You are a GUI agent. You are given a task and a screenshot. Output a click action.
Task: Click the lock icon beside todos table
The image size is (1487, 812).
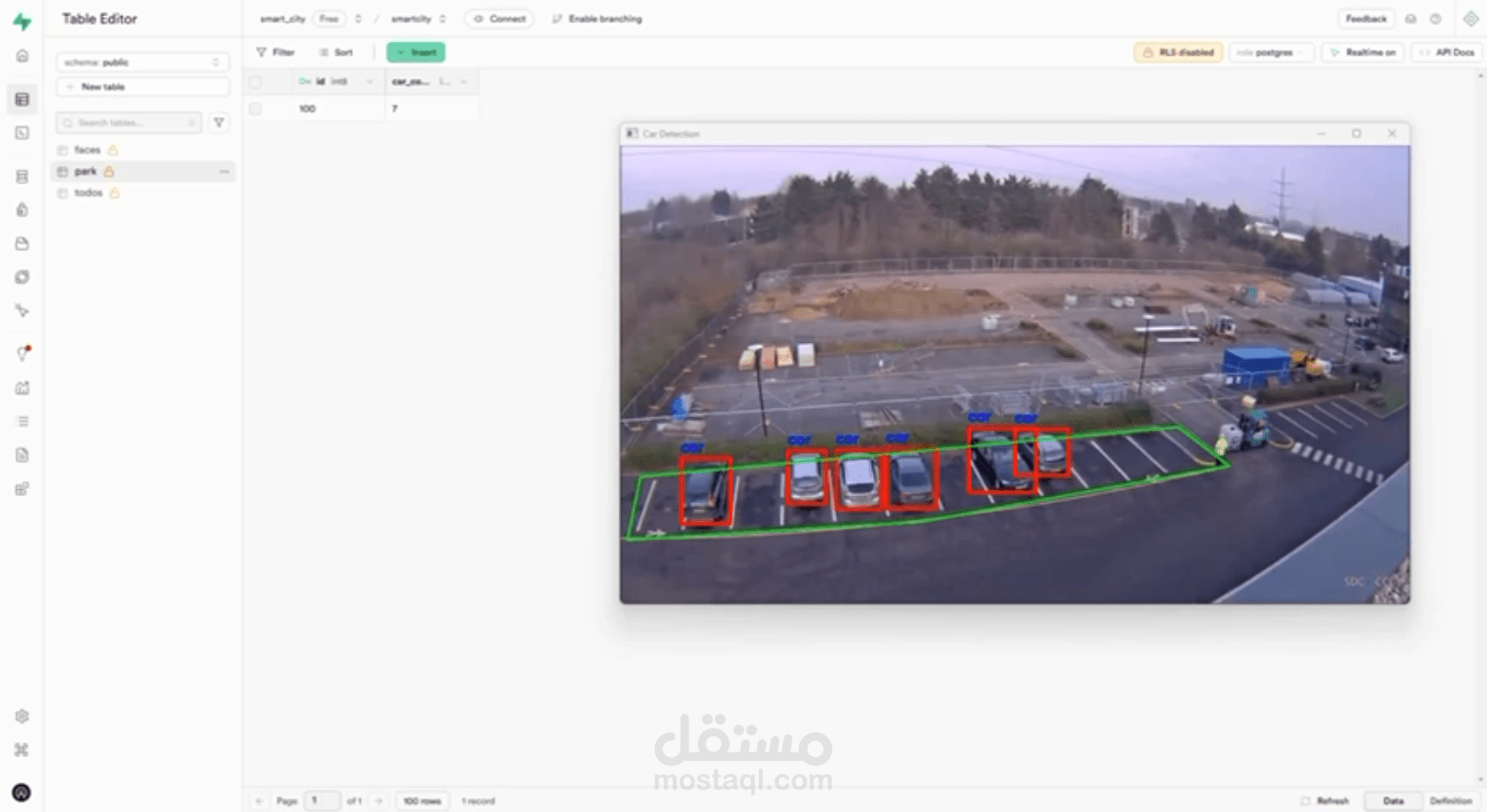click(x=115, y=193)
